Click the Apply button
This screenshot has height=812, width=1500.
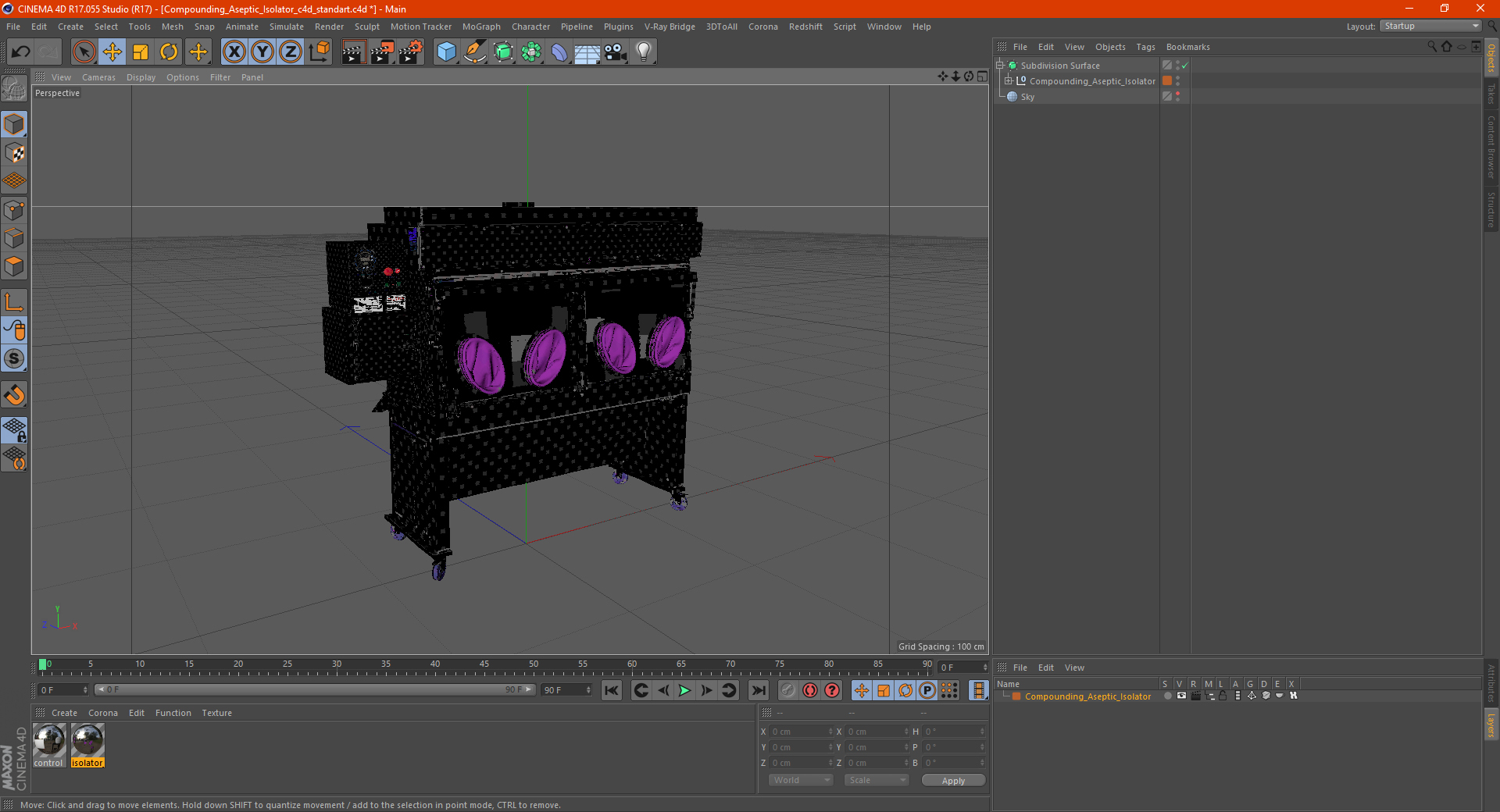(953, 781)
